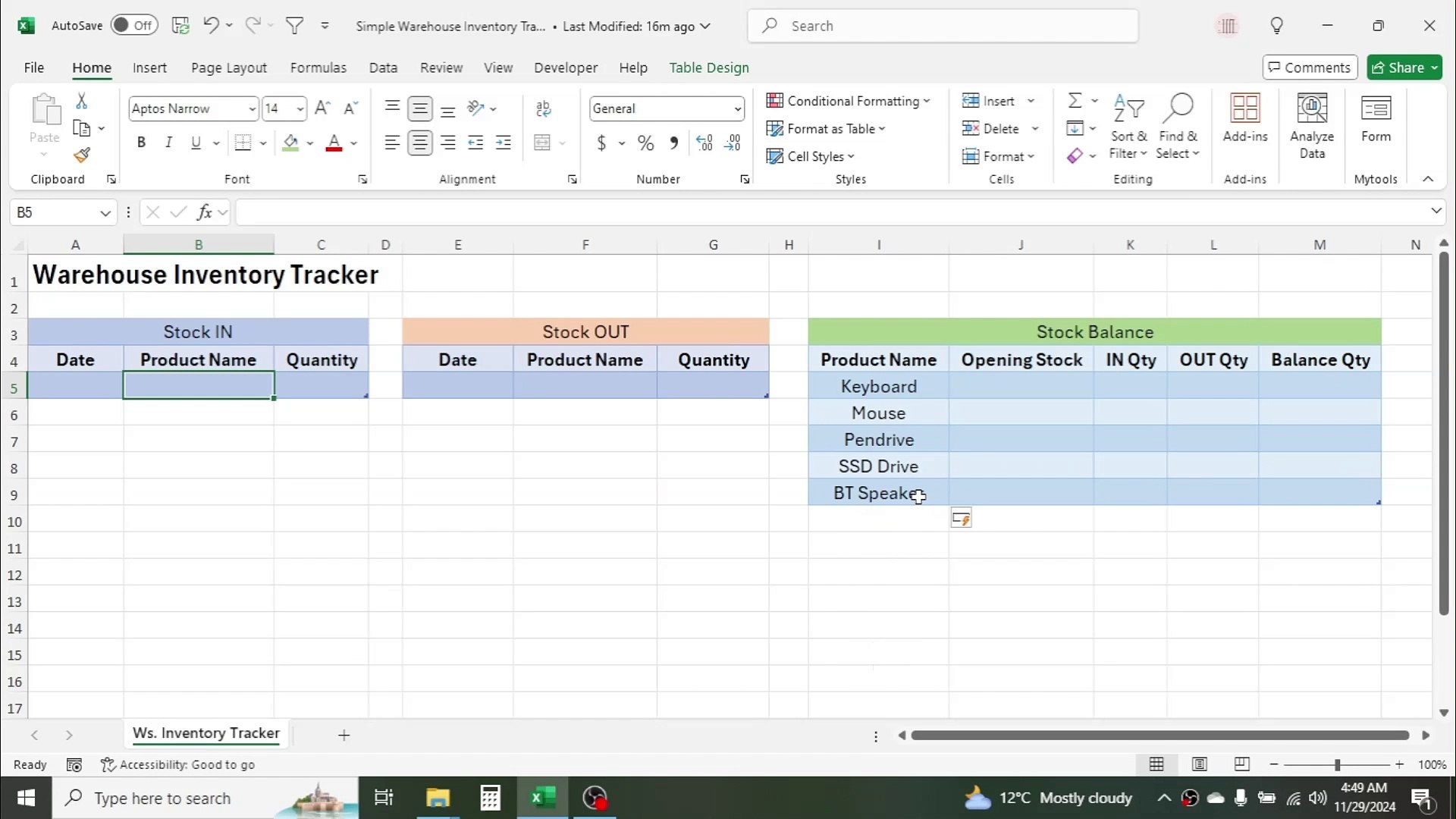Expand the Conditional Formatting menu
Screen dimensions: 1456x819
coord(848,101)
